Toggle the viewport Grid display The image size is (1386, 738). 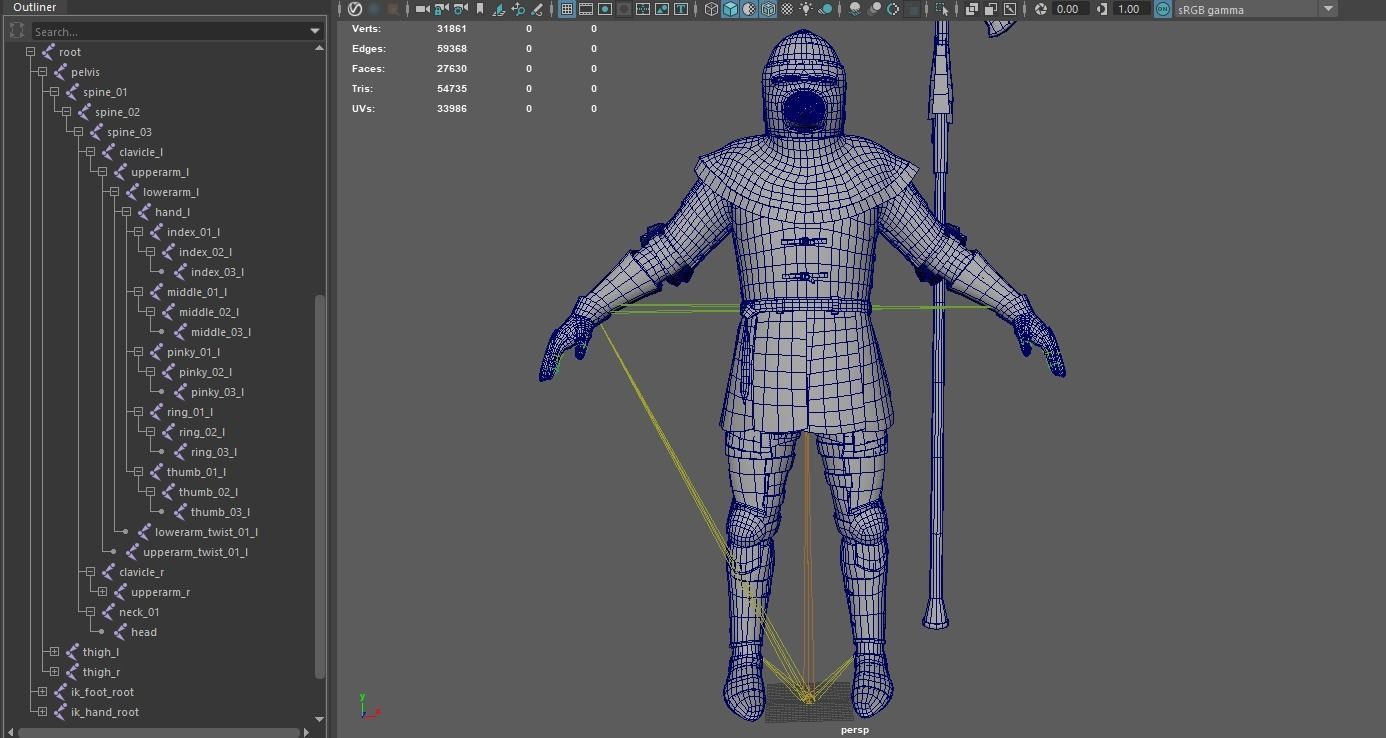tap(567, 9)
